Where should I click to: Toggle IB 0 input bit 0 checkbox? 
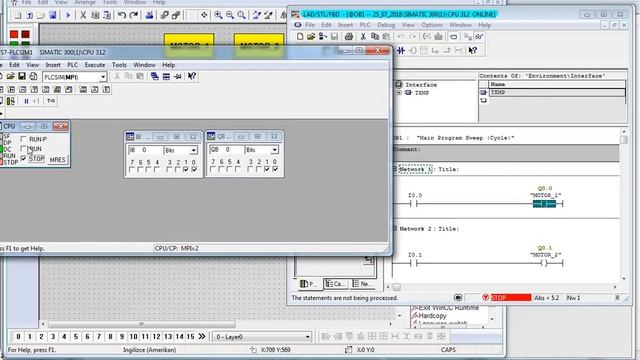click(x=194, y=169)
